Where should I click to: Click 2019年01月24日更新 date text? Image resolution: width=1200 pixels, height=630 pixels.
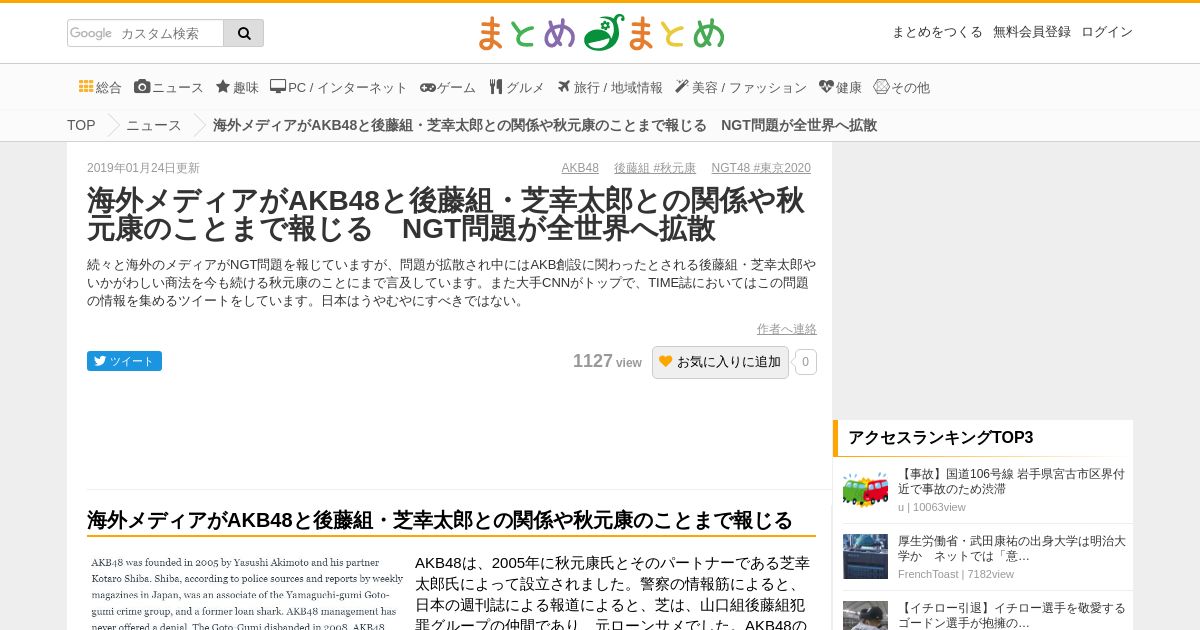pyautogui.click(x=143, y=168)
